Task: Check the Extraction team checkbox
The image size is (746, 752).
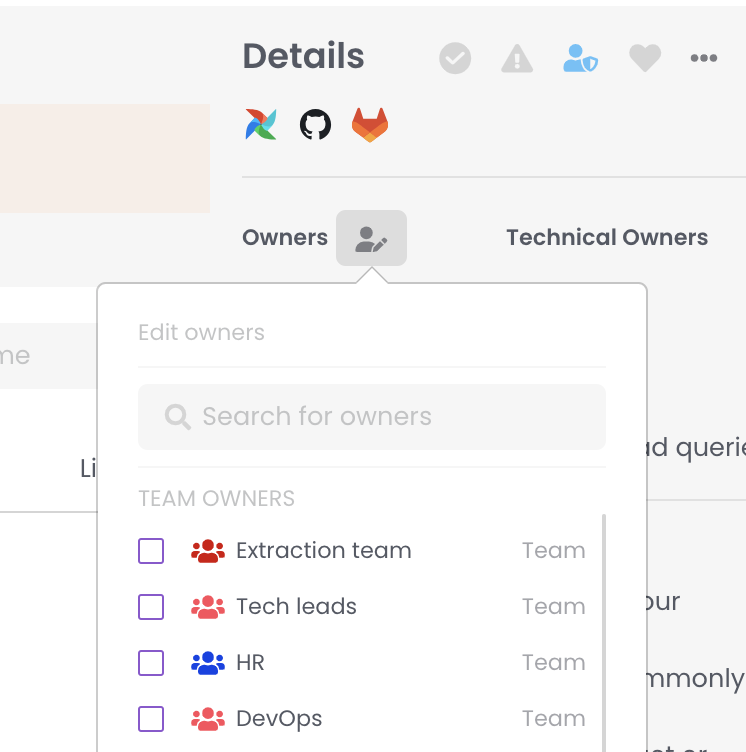Action: point(151,551)
